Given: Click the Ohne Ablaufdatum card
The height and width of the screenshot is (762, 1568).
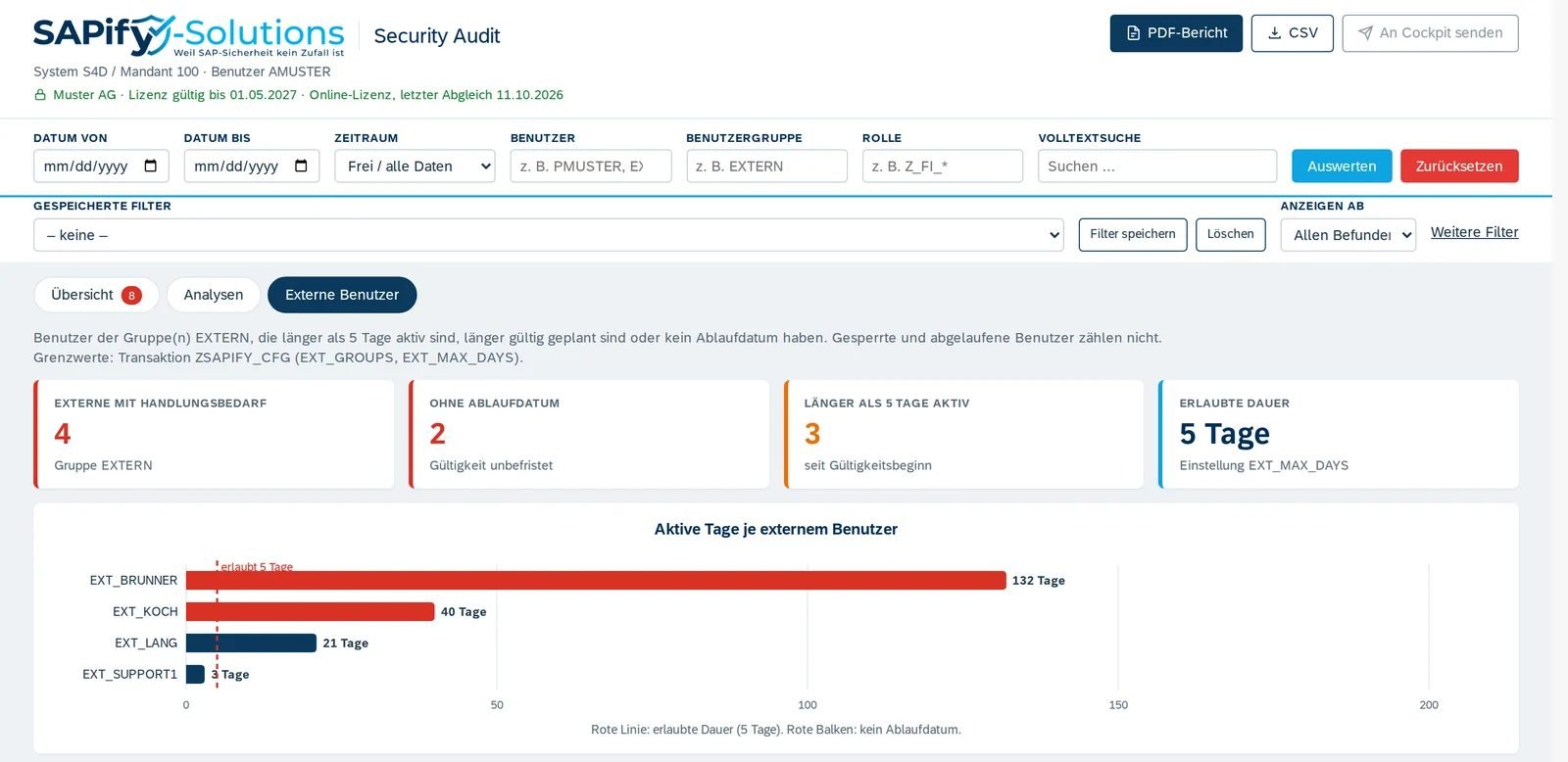Looking at the screenshot, I should click(589, 434).
